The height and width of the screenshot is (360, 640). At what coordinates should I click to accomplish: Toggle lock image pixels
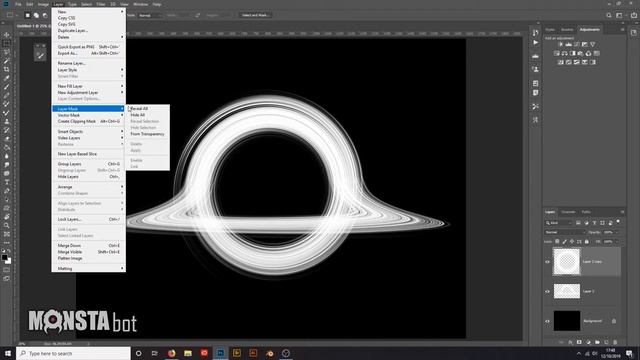coord(564,242)
